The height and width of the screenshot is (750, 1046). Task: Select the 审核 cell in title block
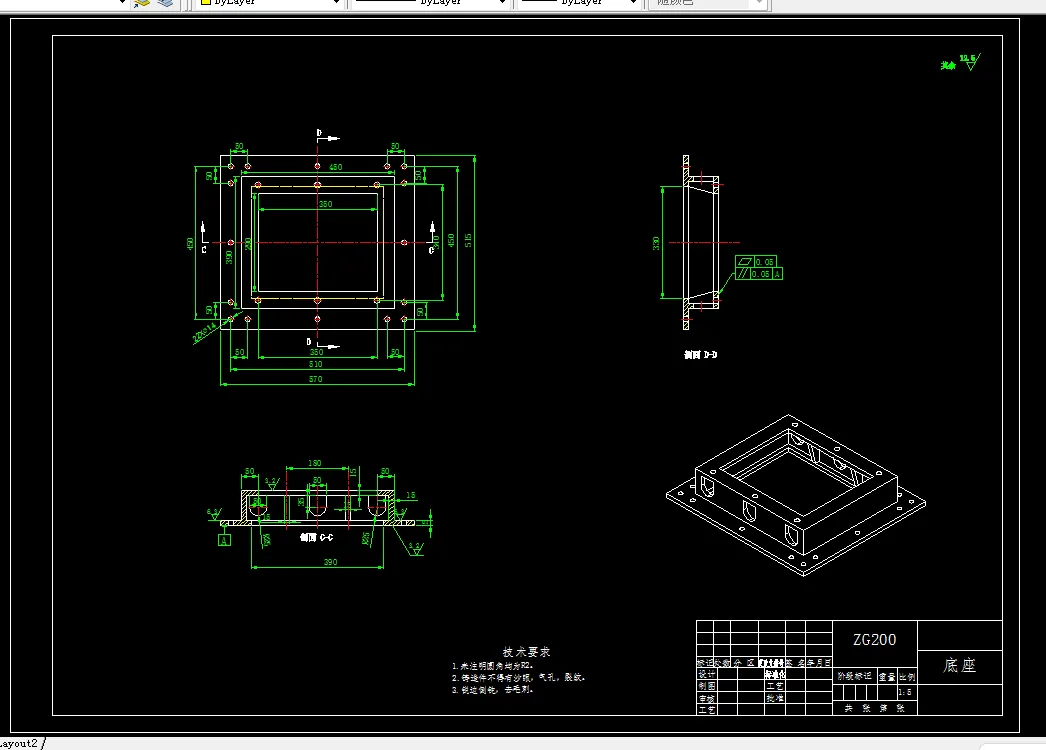(706, 698)
